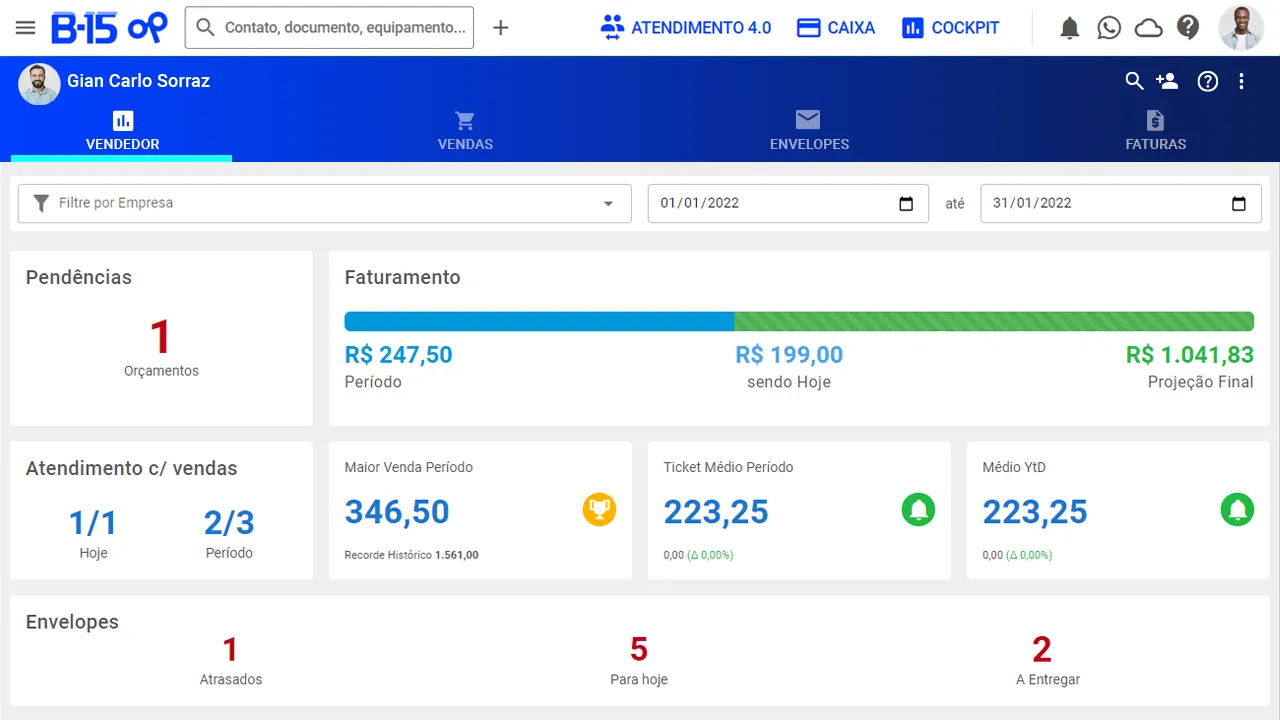Open the hamburger main menu
The height and width of the screenshot is (720, 1280).
[25, 28]
